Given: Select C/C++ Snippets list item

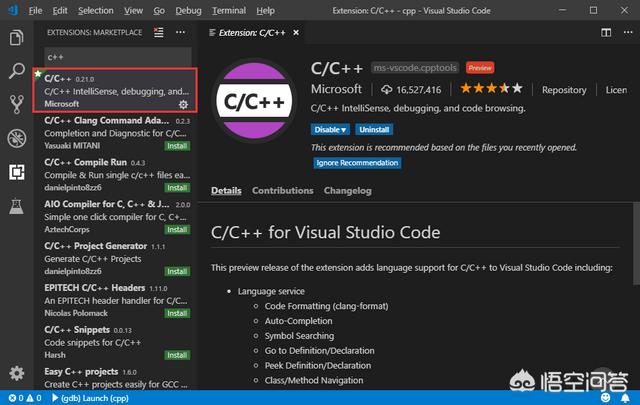Looking at the screenshot, I should [115, 342].
